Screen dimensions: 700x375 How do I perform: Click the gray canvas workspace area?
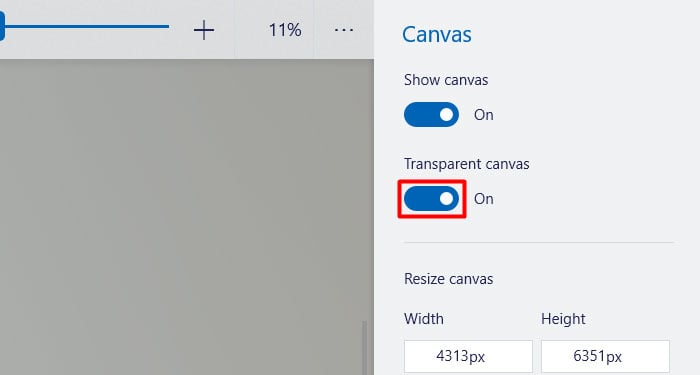(183, 214)
